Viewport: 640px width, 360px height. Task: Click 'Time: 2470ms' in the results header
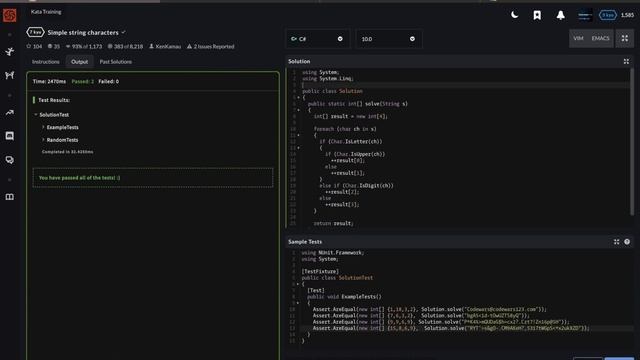click(x=49, y=82)
